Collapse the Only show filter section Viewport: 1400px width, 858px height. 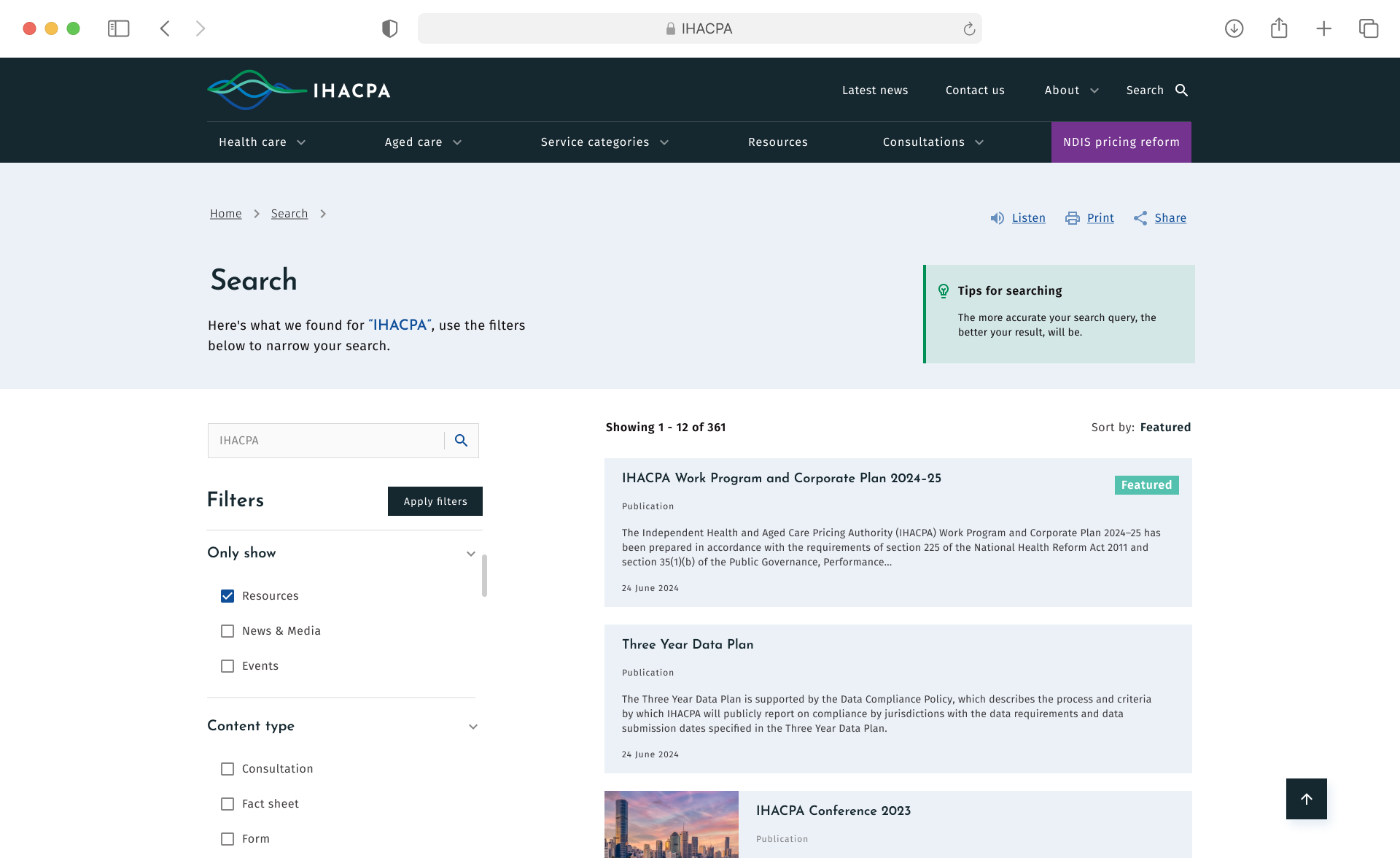[x=471, y=554]
